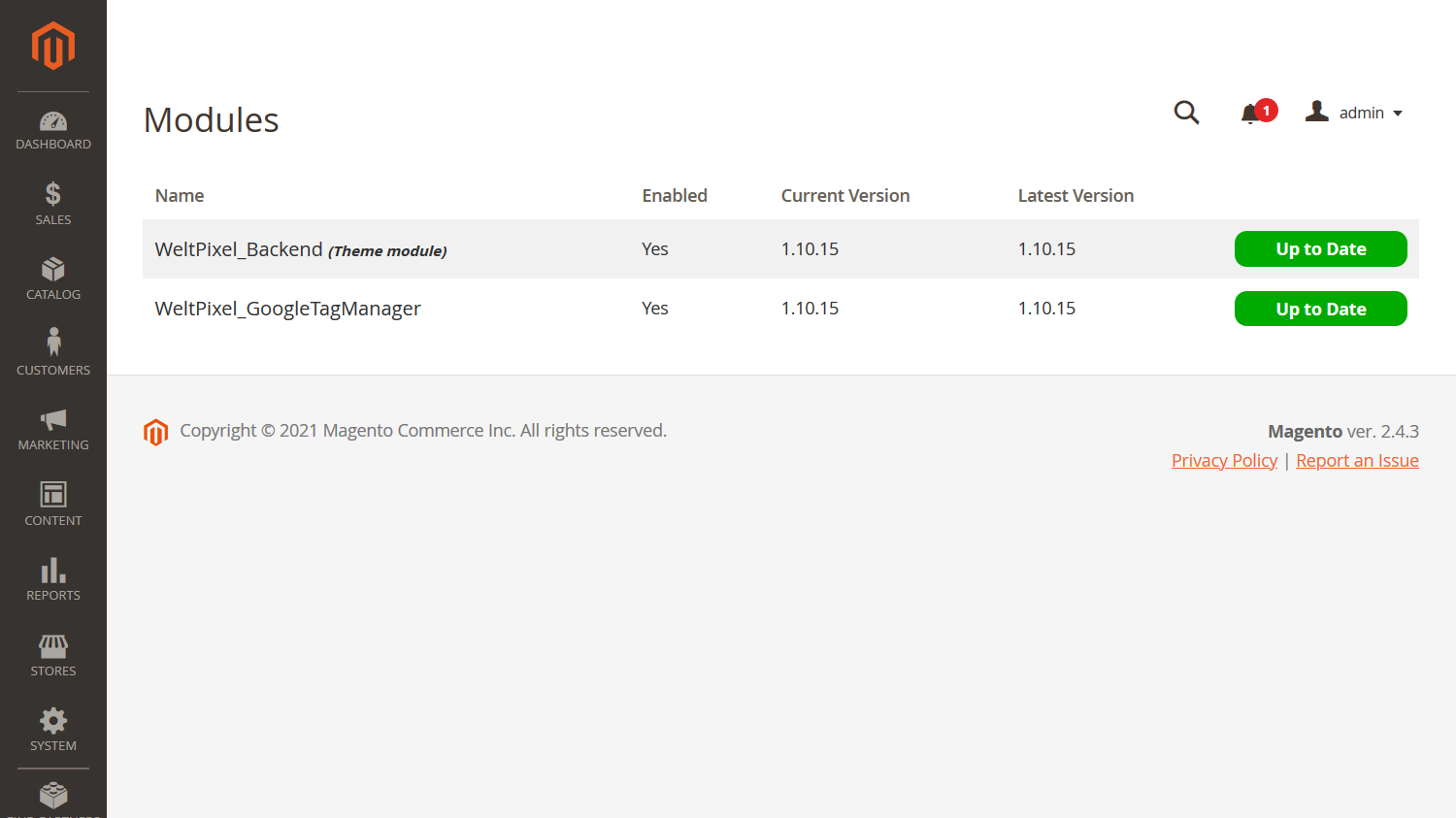Open the Reports menu
1456x818 pixels.
click(x=53, y=580)
